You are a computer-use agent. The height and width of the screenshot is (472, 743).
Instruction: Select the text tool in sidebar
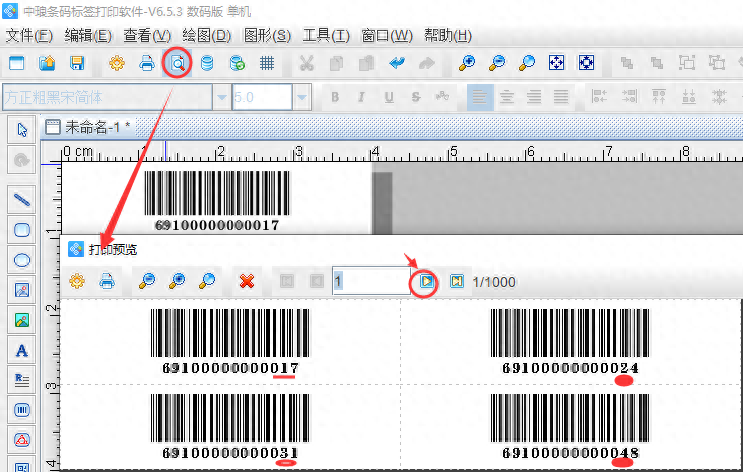point(21,351)
